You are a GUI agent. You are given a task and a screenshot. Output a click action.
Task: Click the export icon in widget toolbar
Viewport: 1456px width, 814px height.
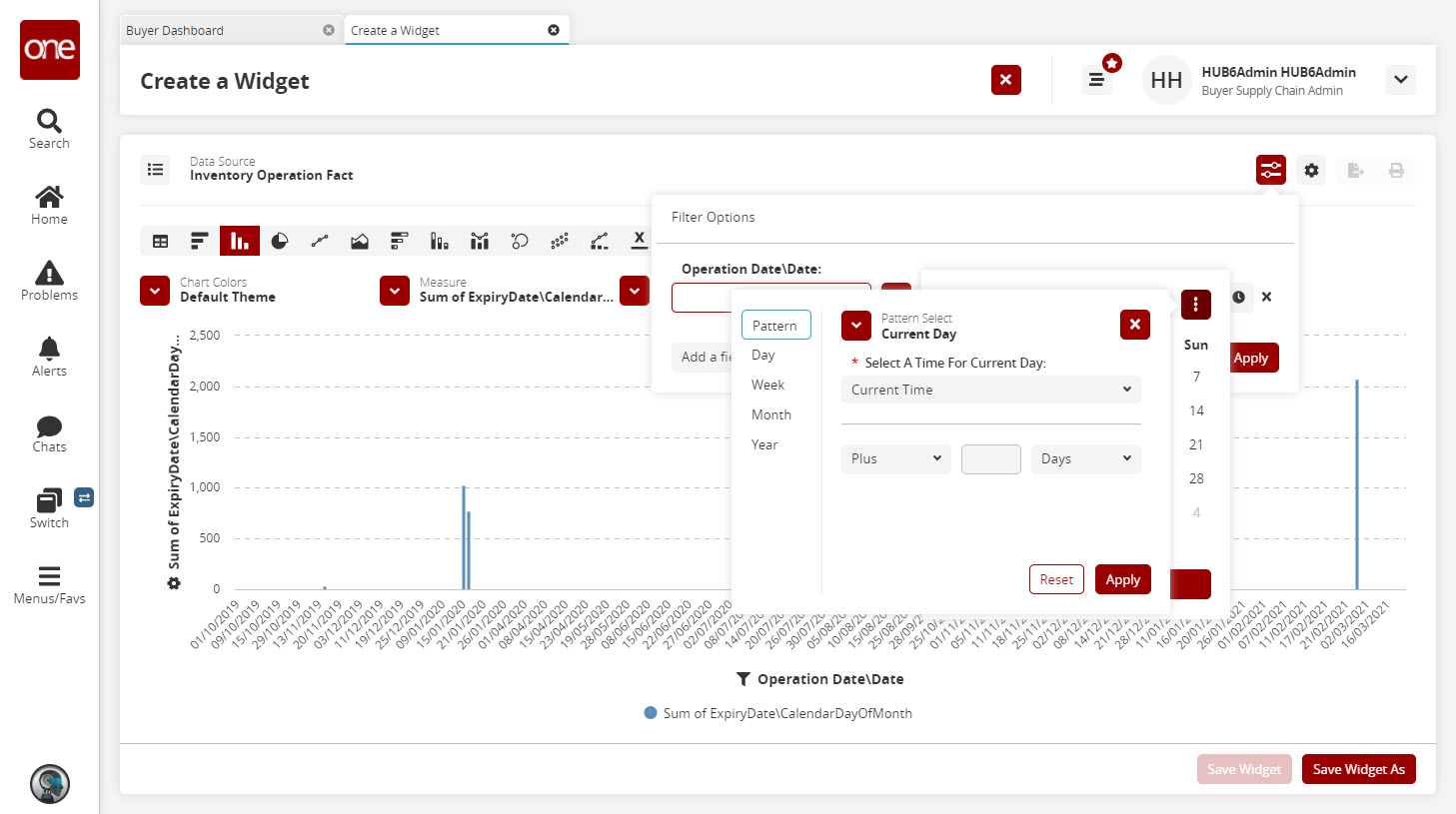[1355, 170]
